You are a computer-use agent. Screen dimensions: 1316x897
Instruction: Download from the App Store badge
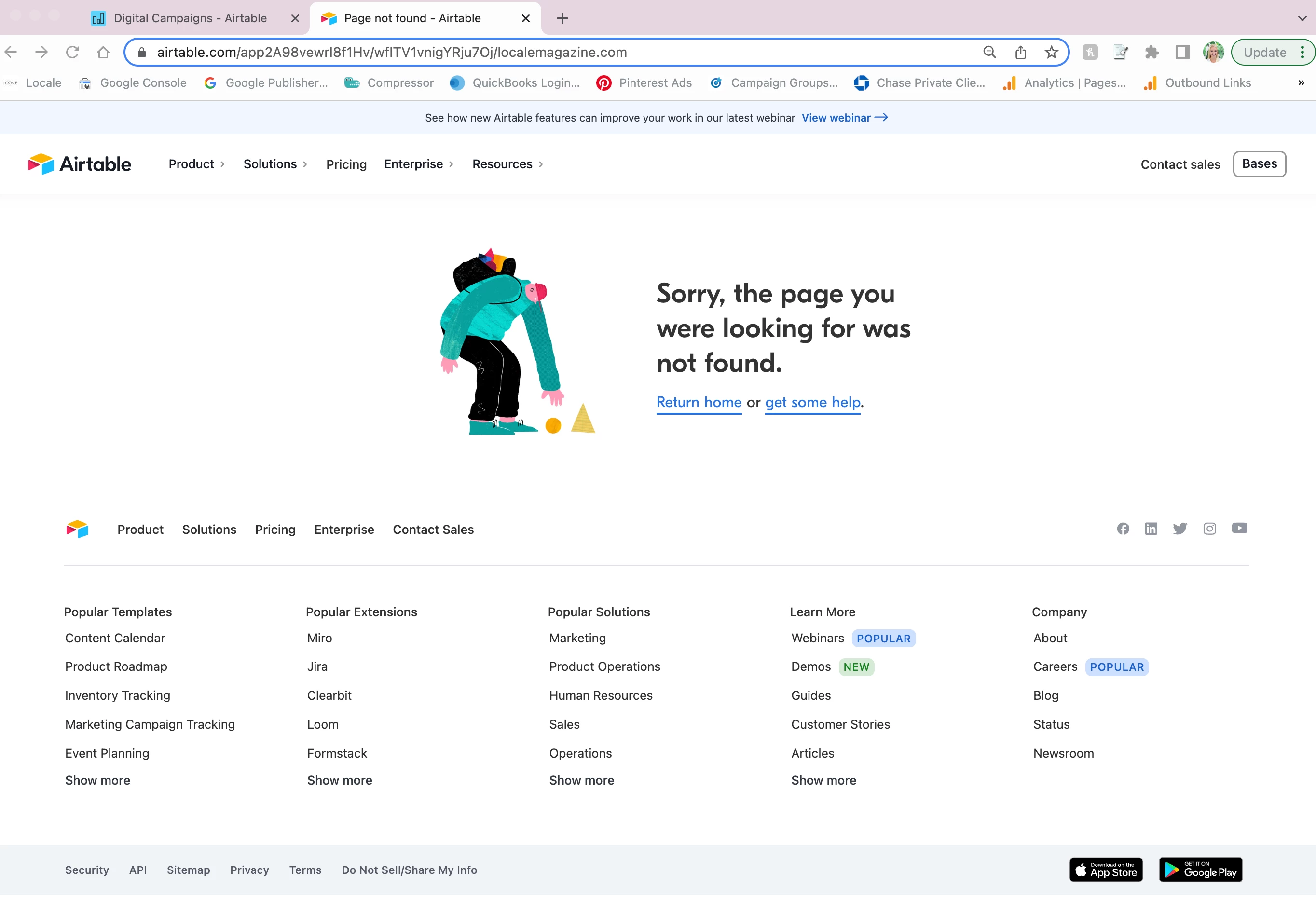click(x=1105, y=870)
